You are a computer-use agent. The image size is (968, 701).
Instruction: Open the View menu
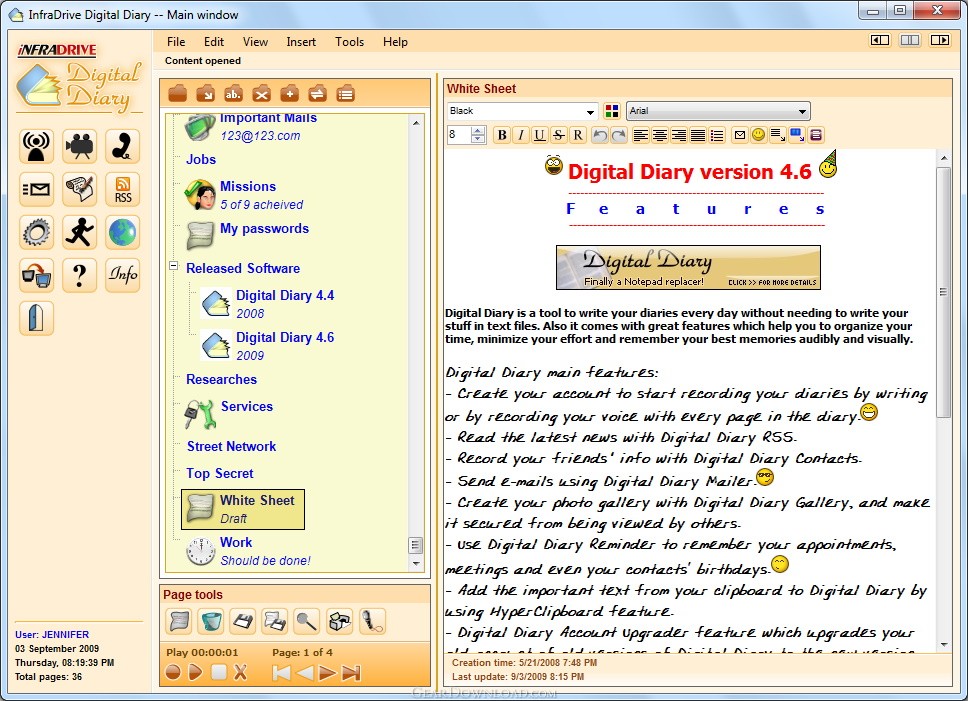(255, 41)
